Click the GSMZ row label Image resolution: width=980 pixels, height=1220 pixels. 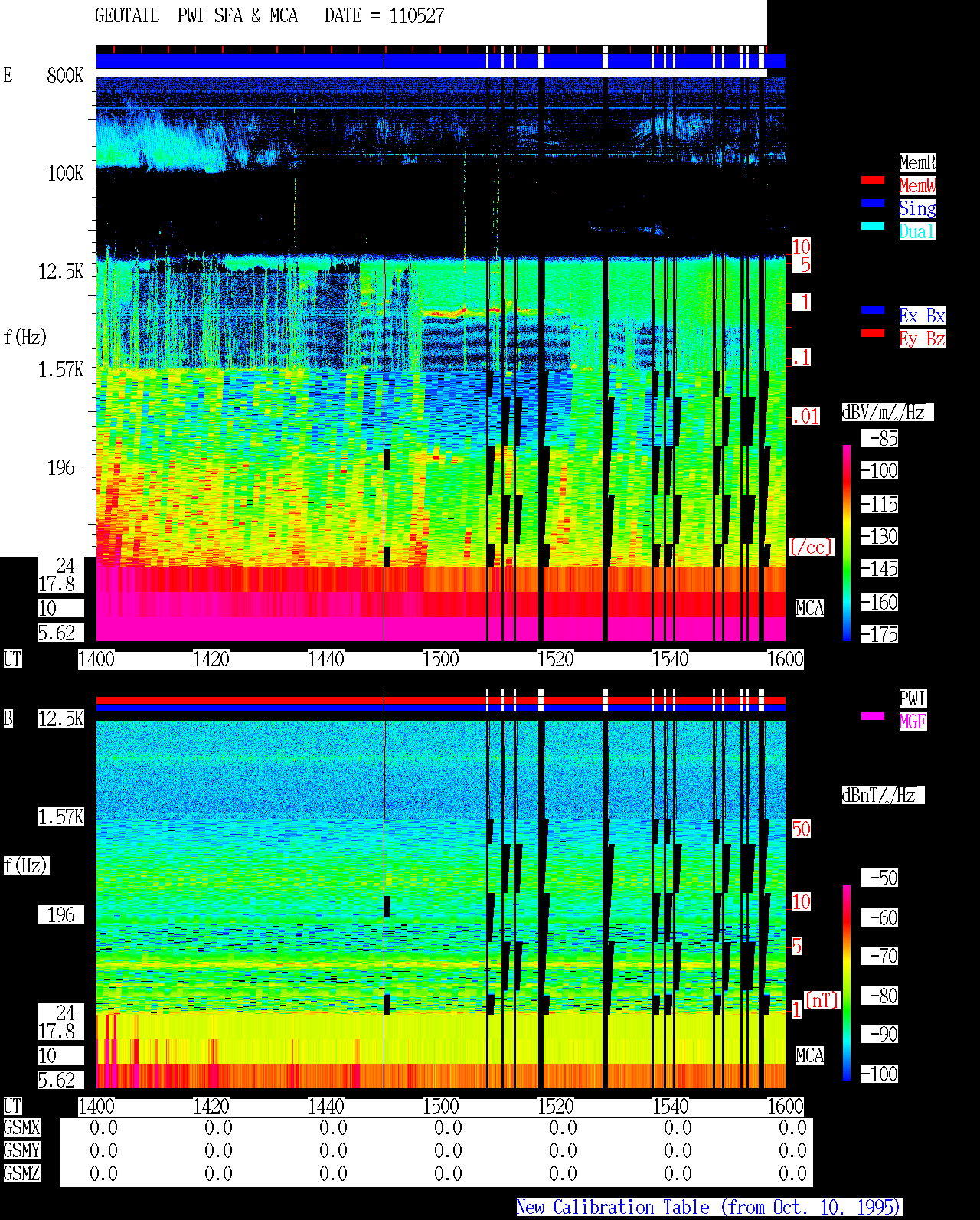click(21, 1173)
